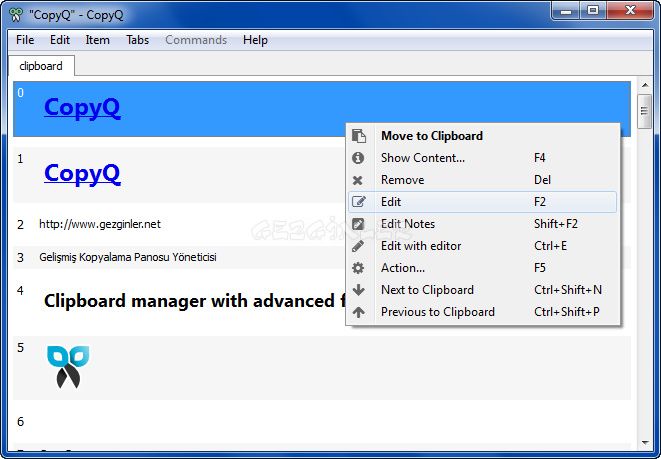
Task: Choose Edit from the context menu
Action: (x=482, y=201)
